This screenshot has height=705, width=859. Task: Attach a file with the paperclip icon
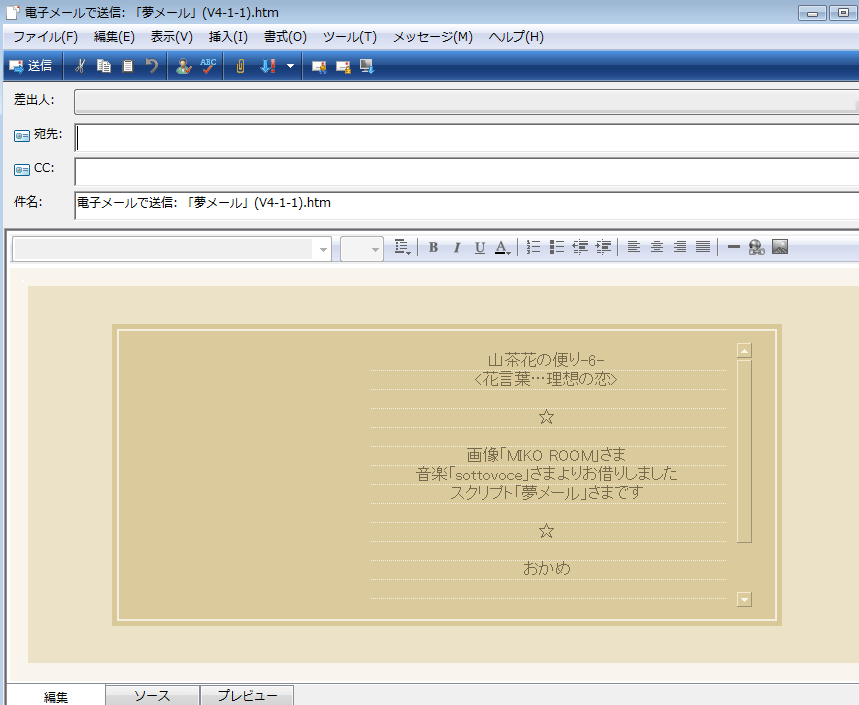[x=240, y=66]
